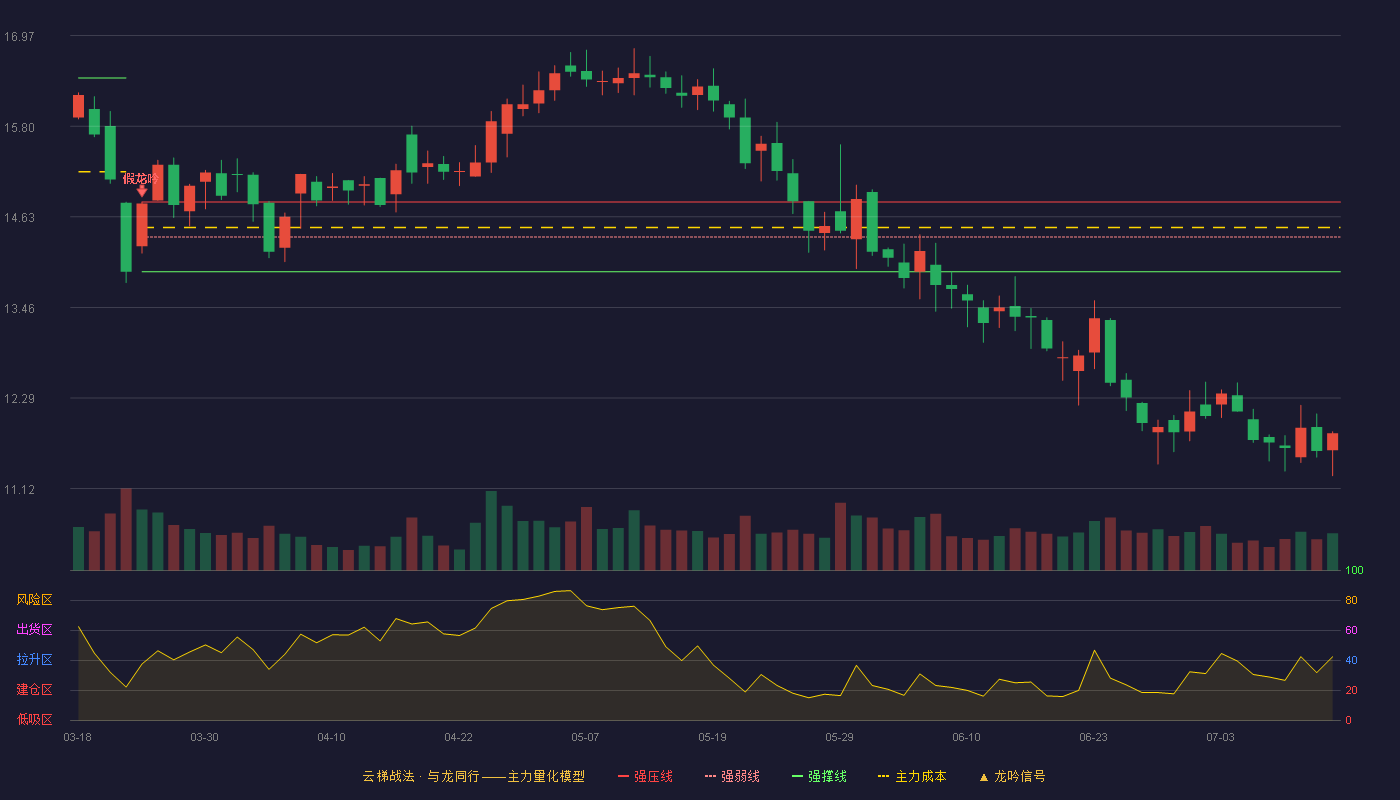
Task: Click the 05-07 date axis label
Action: click(x=585, y=737)
